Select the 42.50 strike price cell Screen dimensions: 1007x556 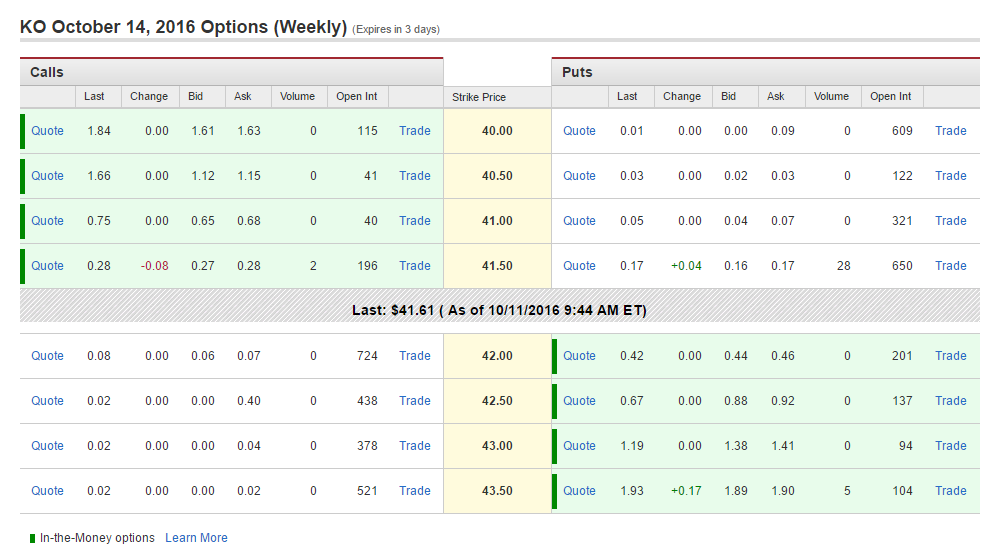(x=497, y=401)
